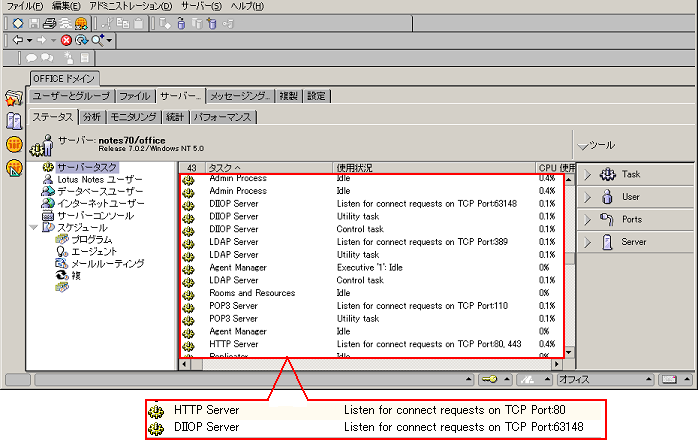
Task: Click the horizontal scroll-right arrow
Action: (x=556, y=364)
